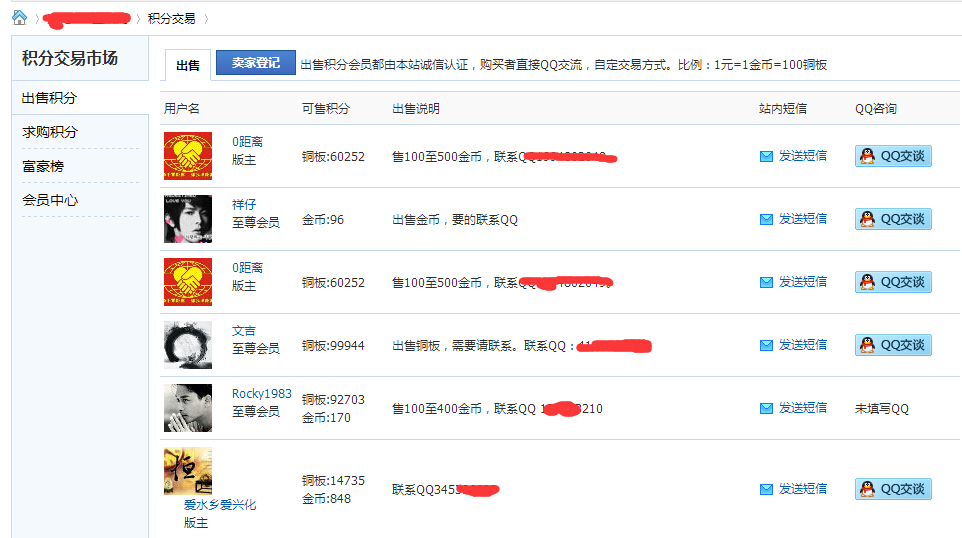Send message via 发送短信 to 祥仔
962x538 pixels.
(x=802, y=219)
